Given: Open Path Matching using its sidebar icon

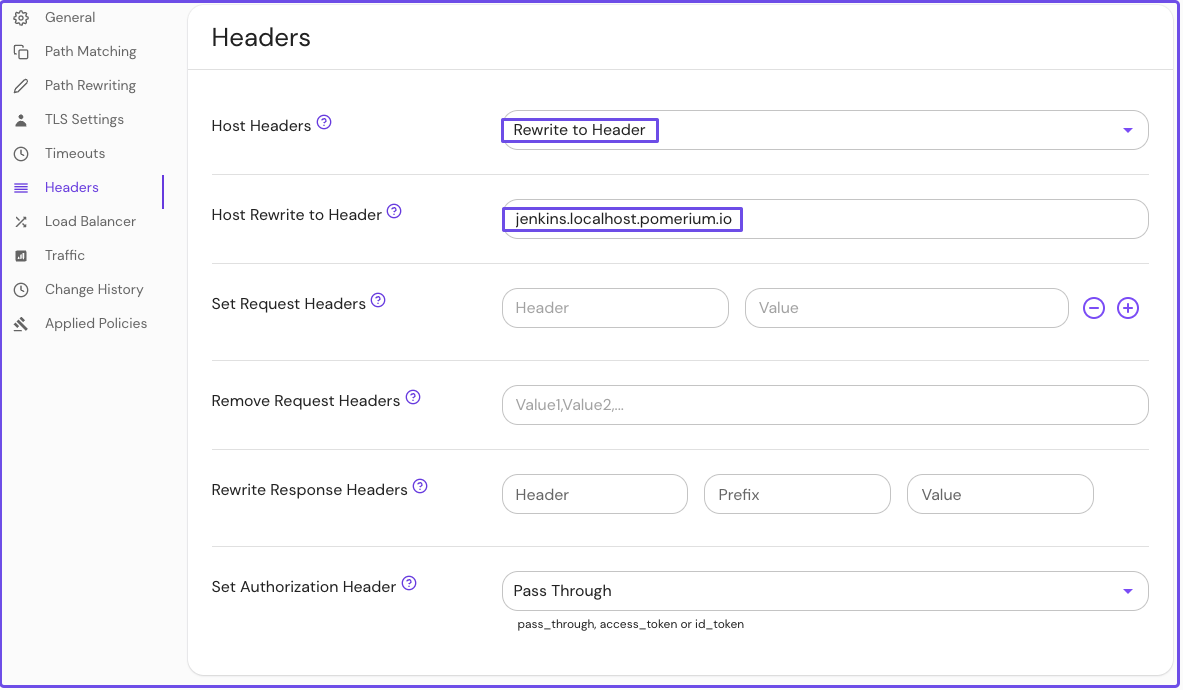Looking at the screenshot, I should point(20,51).
